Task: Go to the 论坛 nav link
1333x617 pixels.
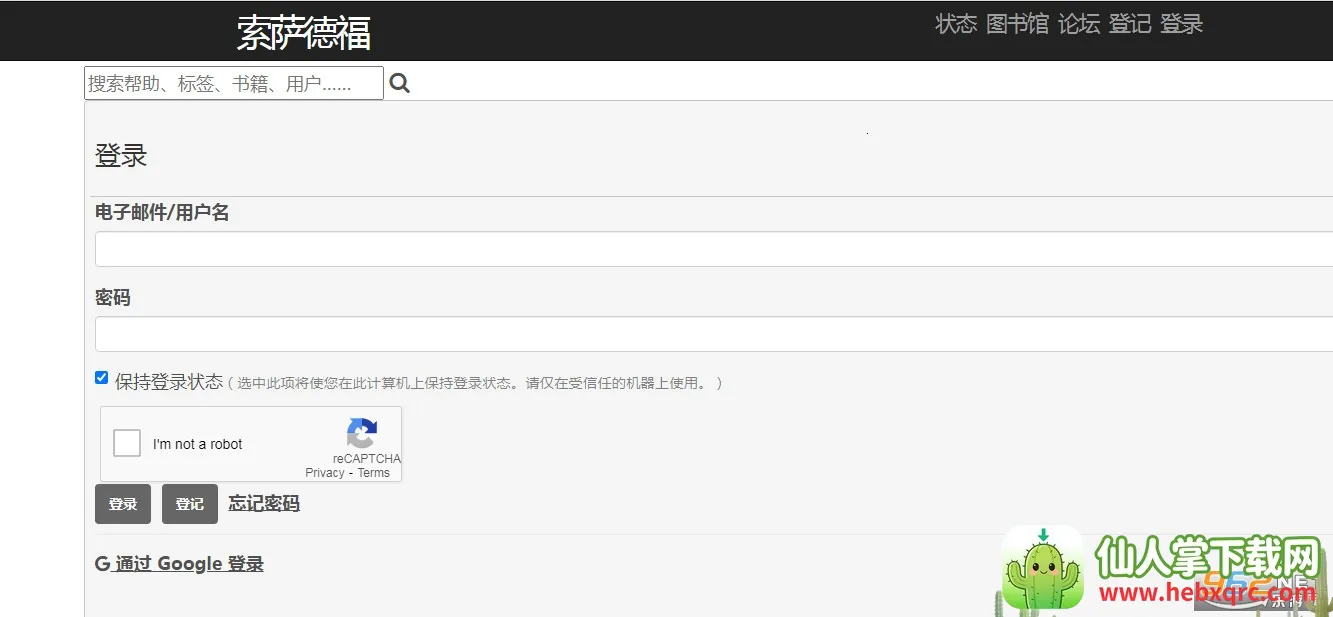Action: click(1079, 24)
